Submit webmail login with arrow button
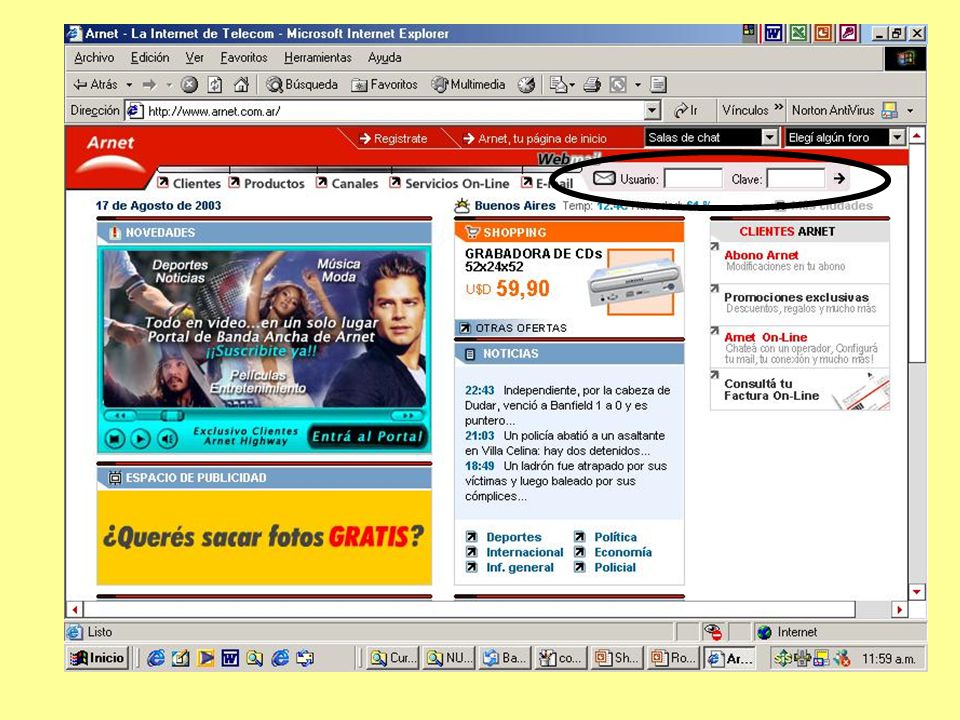The width and height of the screenshot is (960, 720). point(839,178)
